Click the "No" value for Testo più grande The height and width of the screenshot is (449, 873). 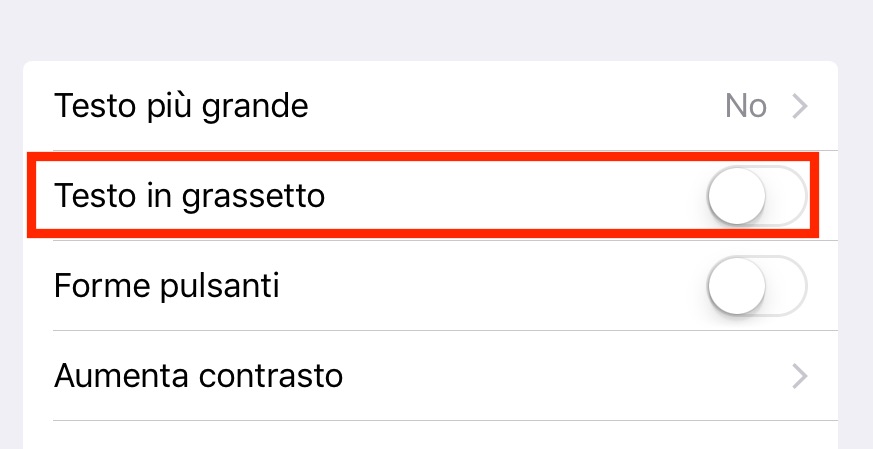pos(746,106)
